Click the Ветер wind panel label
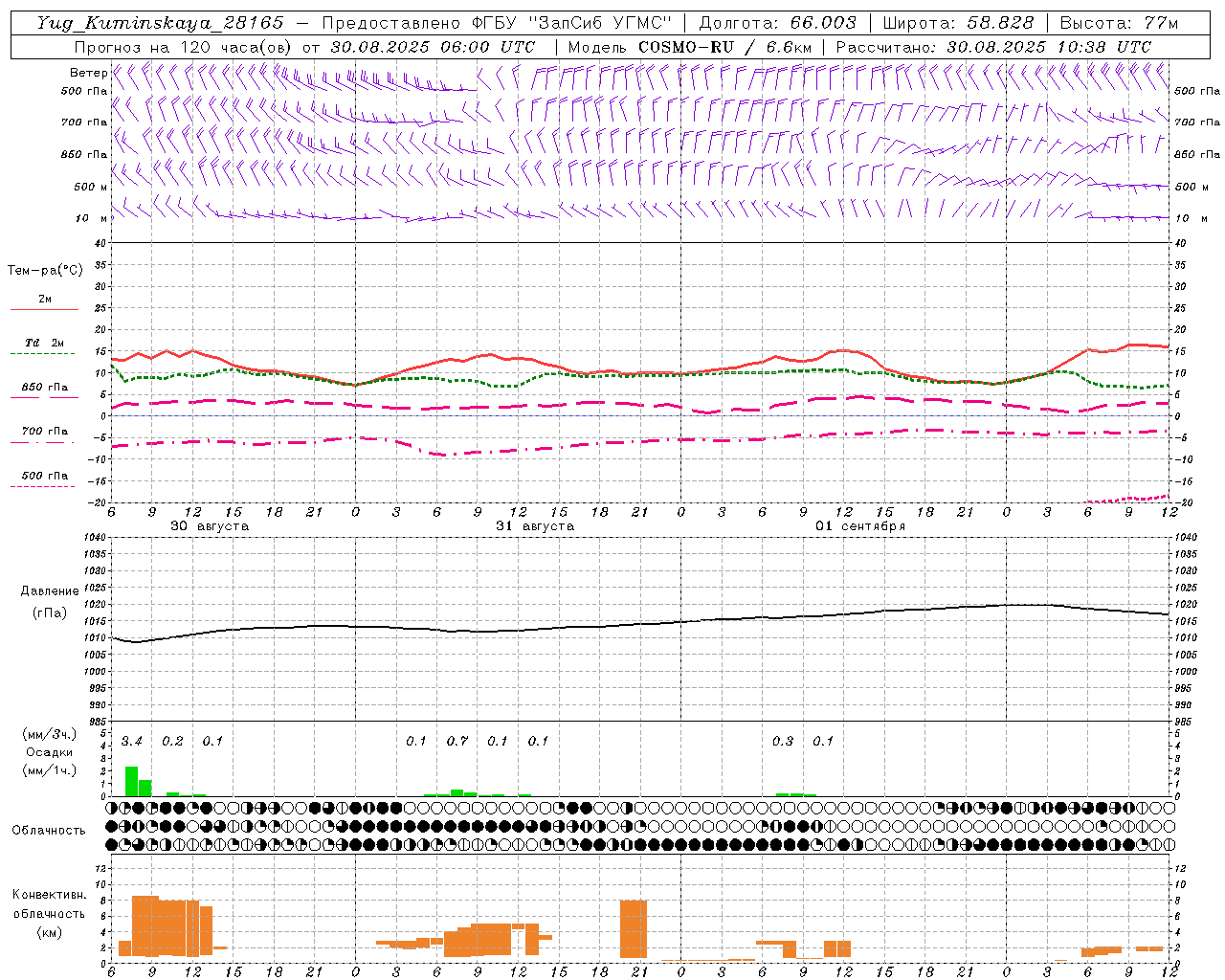The height and width of the screenshot is (980, 1225). tap(88, 73)
